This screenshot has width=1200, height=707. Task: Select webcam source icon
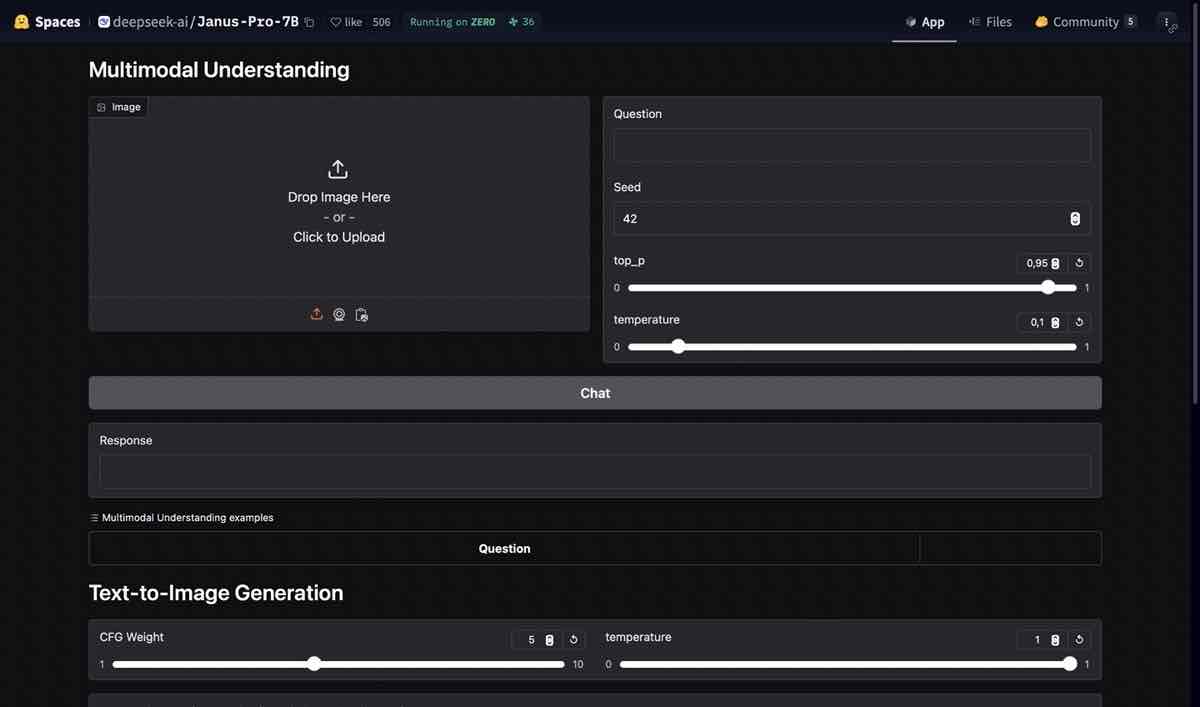[339, 314]
